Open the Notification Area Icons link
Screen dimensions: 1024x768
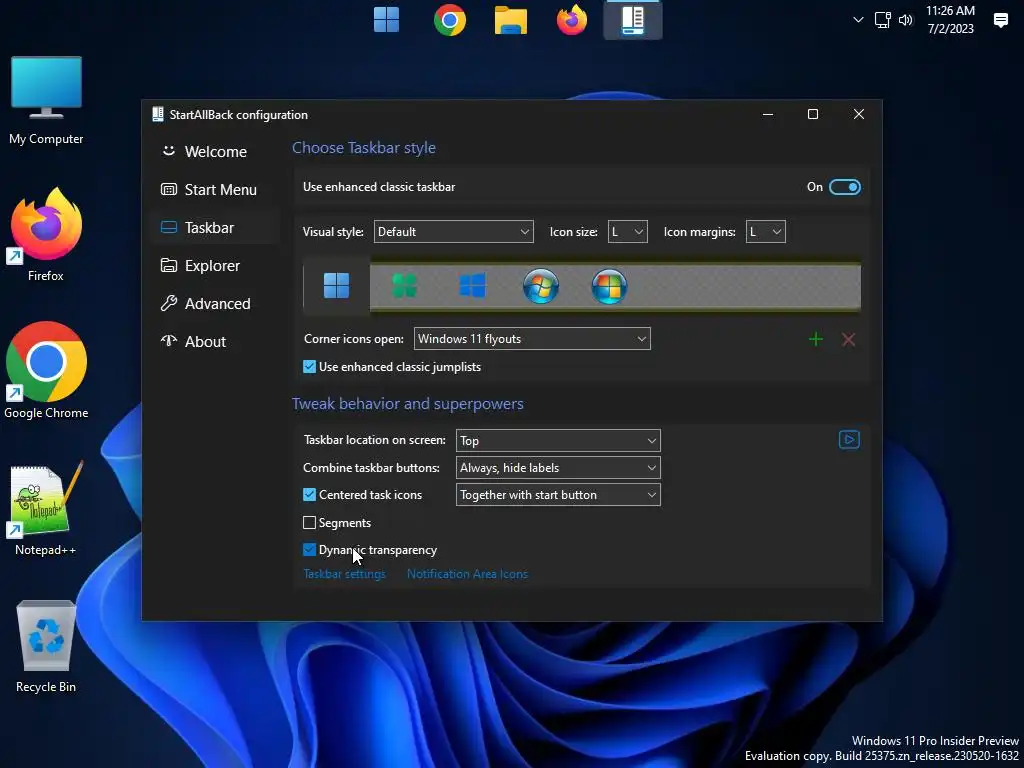coord(467,574)
